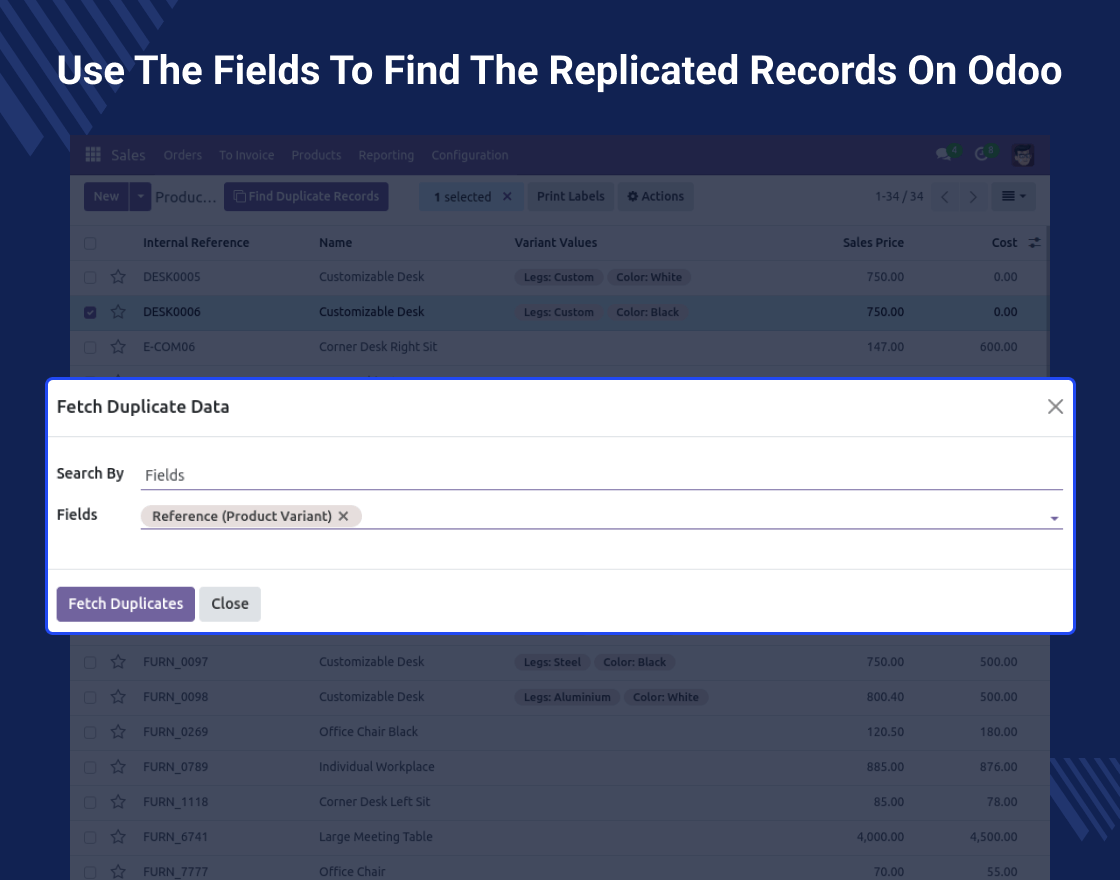Star the FURN_7777 product
This screenshot has height=880, width=1120.
(x=118, y=872)
